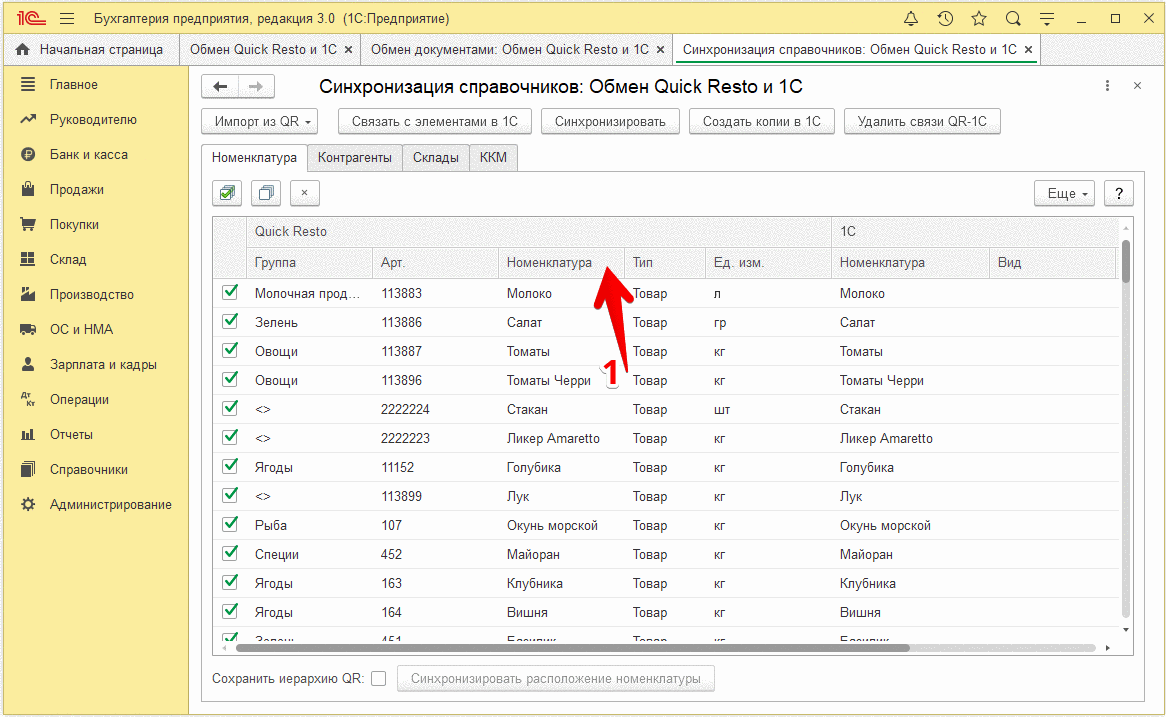
Task: Toggle checkbox for Ликер Amaretto row
Action: pos(231,437)
